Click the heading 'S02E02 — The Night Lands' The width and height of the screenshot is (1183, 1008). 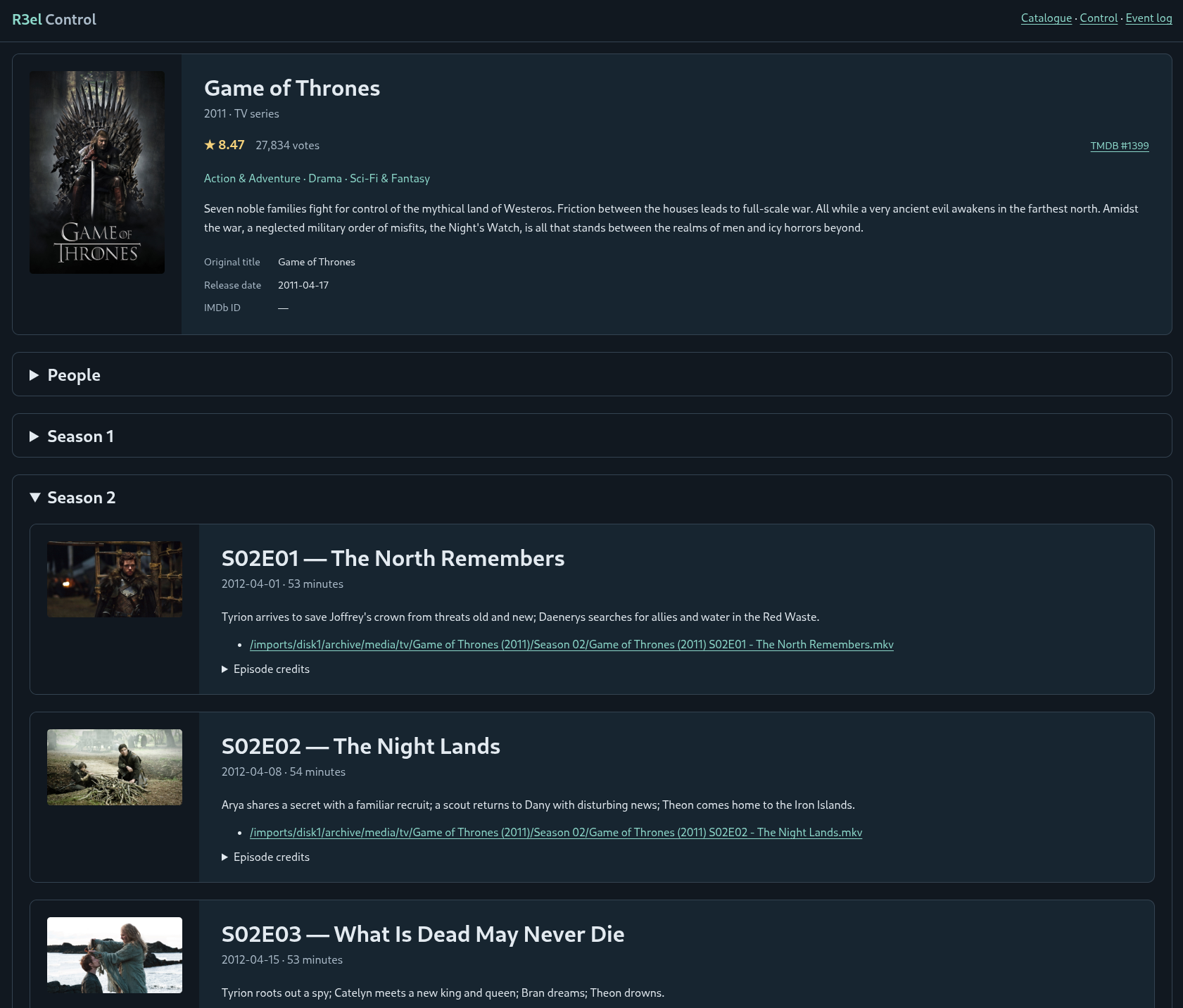click(x=361, y=746)
